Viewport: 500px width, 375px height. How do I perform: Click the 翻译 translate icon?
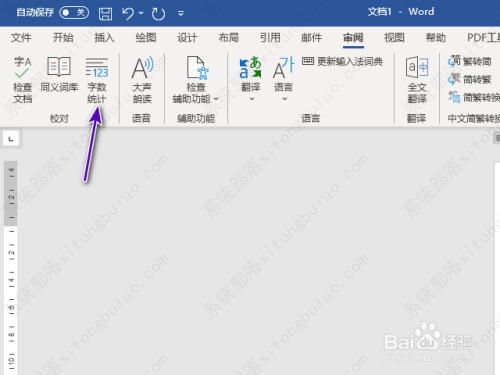pos(250,68)
